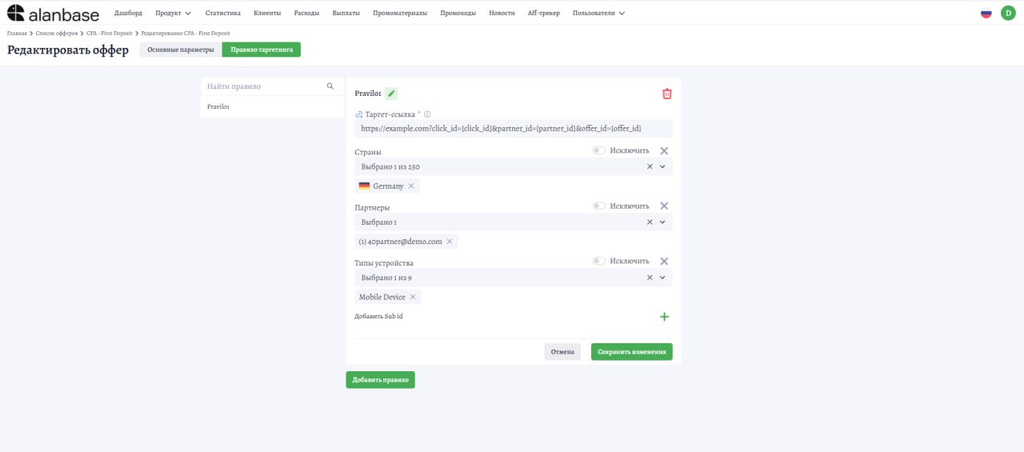This screenshot has width=1024, height=452.
Task: Remove the 40partner@demo.com partner tag
Action: pos(449,242)
